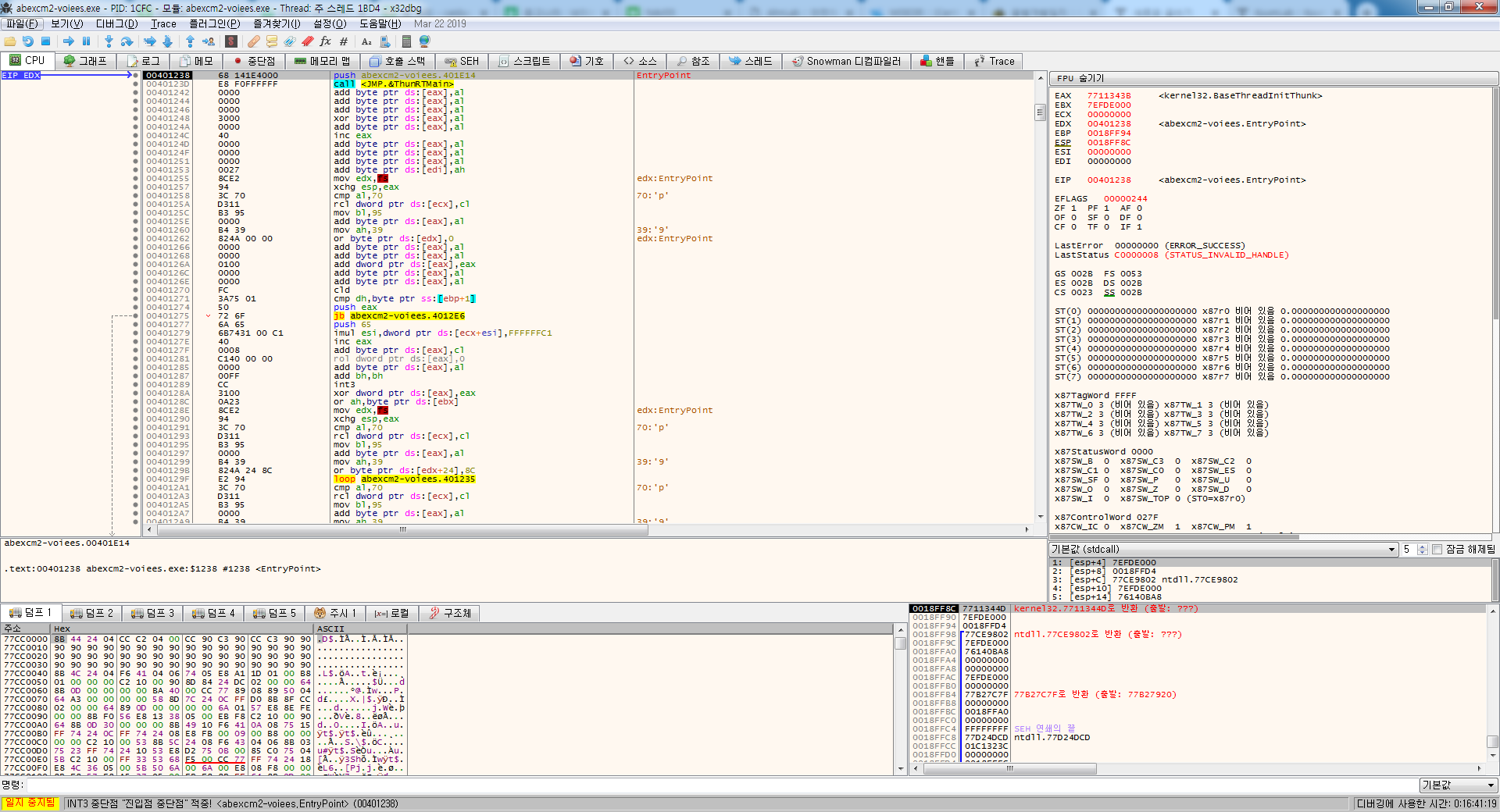
Task: Pause execution with the pause icon
Action: (x=86, y=41)
